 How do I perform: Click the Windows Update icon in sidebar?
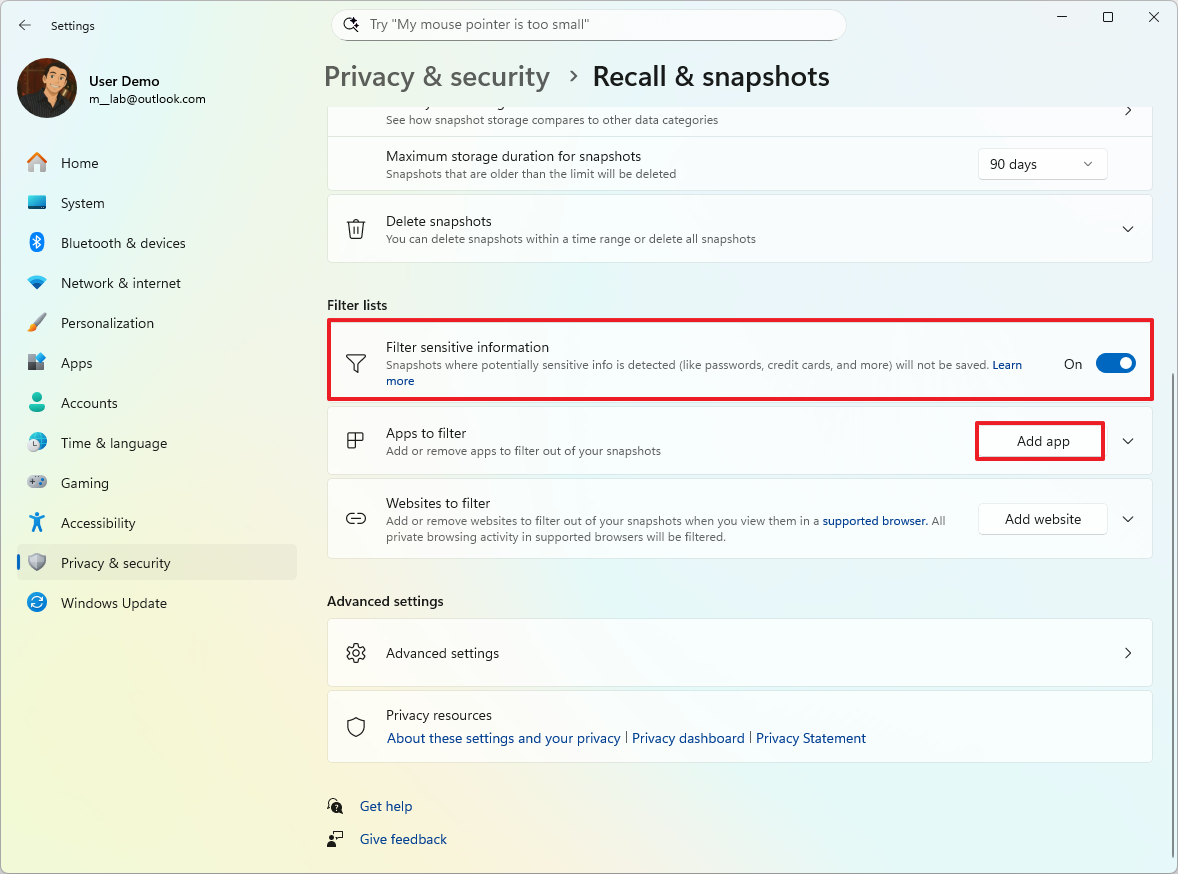coord(37,603)
